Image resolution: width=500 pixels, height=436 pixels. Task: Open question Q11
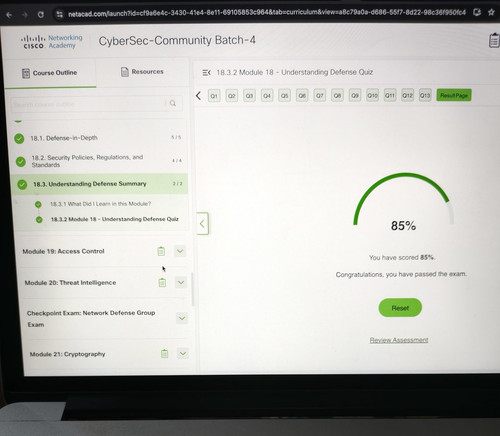(390, 96)
